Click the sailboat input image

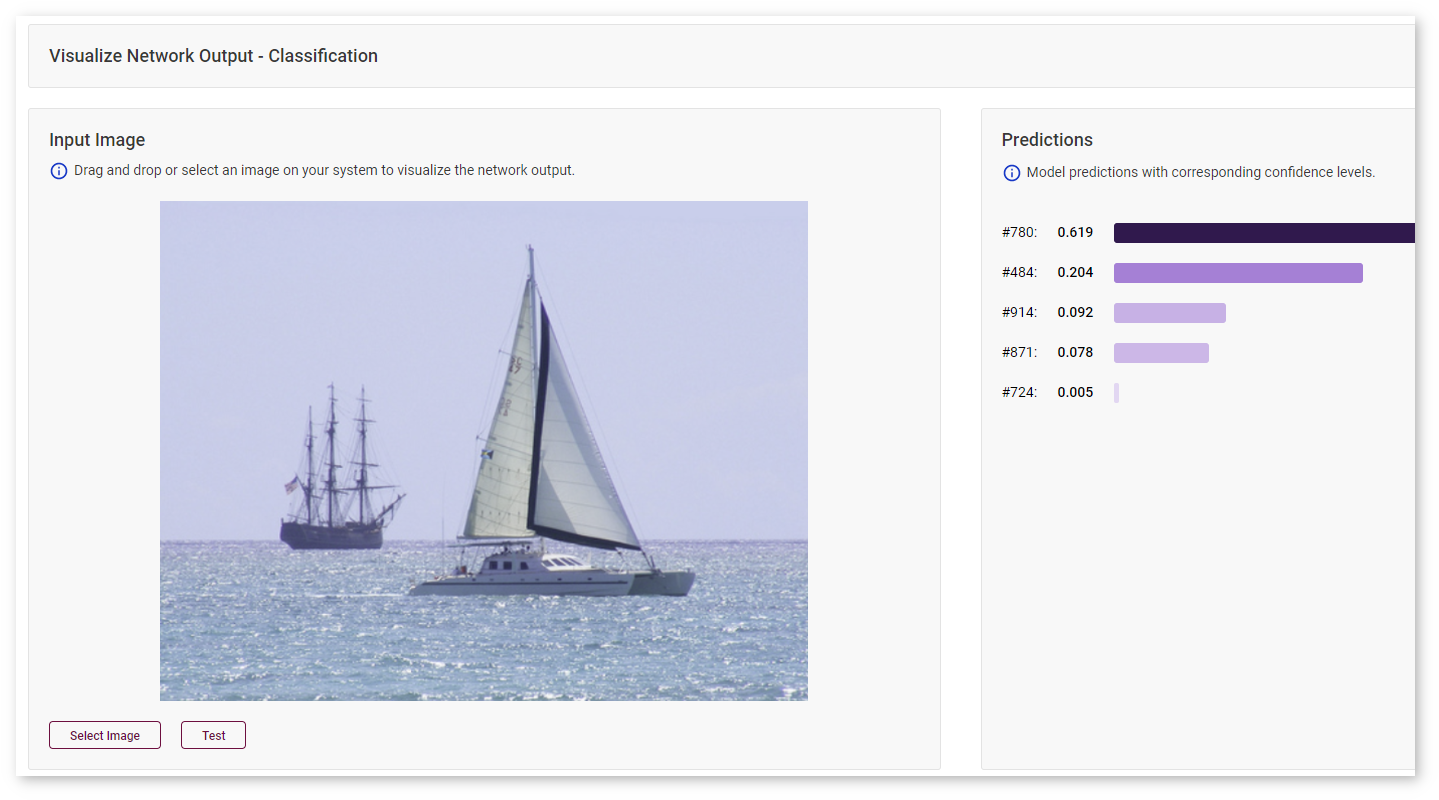484,451
